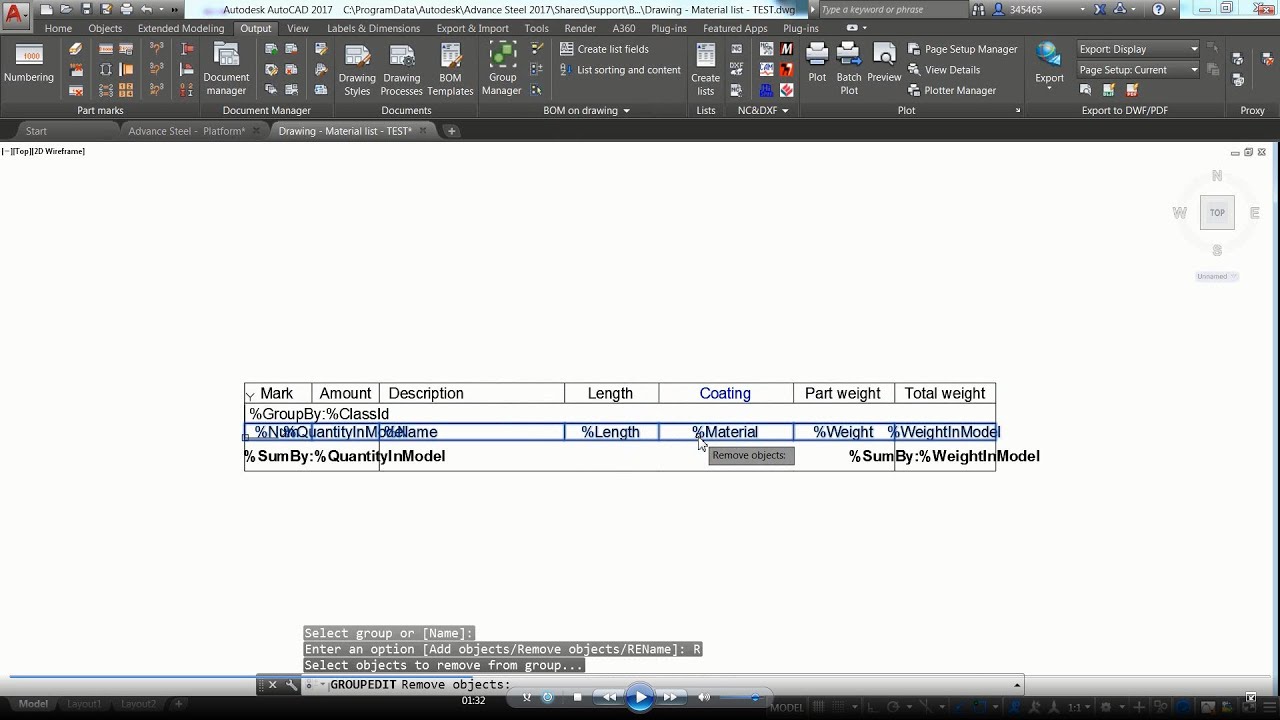Click View Details
This screenshot has height=720, width=1280.
[943, 70]
